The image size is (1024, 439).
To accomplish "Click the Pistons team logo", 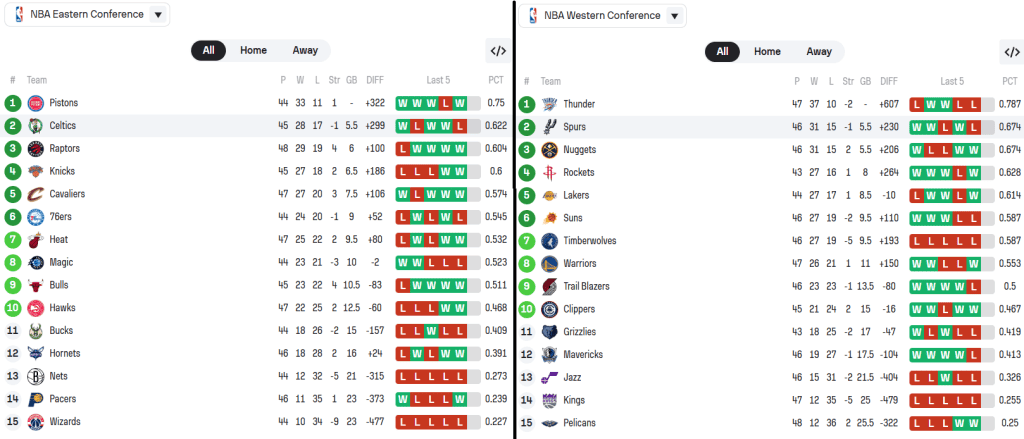I will tap(35, 103).
